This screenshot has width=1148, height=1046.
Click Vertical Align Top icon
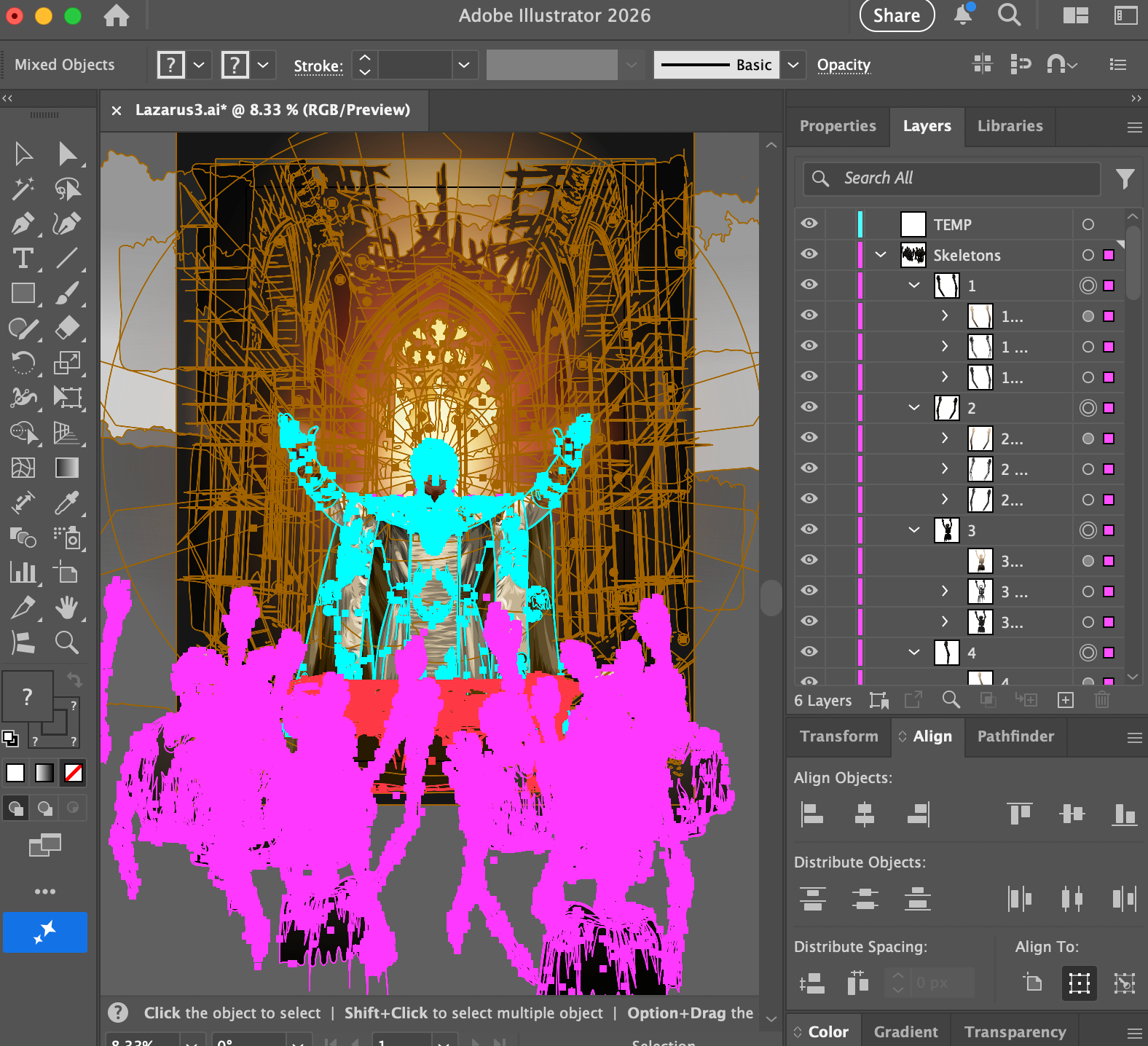point(1020,814)
